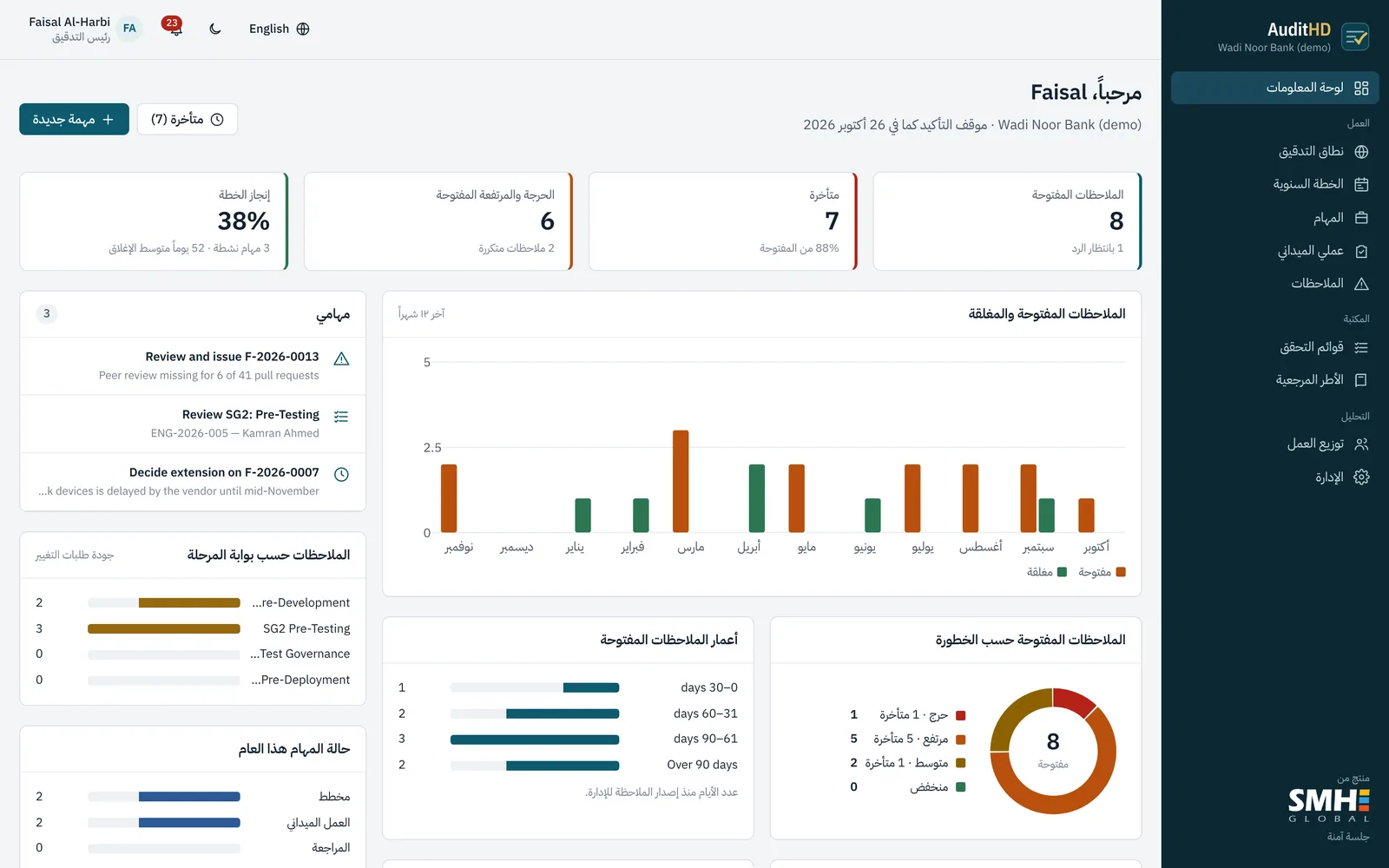1389x868 pixels.
Task: Open the متأخرة 7 summary card
Action: [x=722, y=221]
